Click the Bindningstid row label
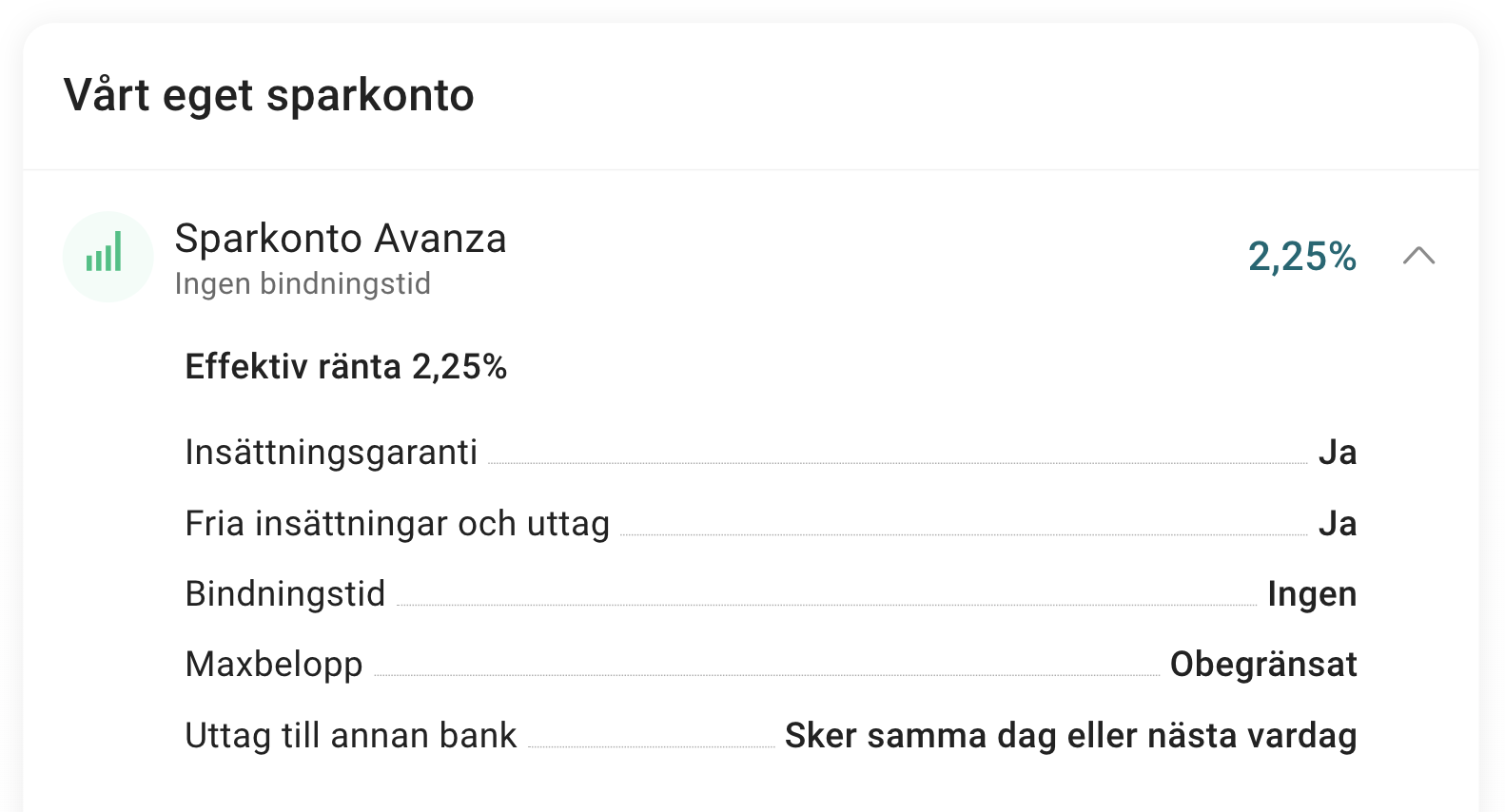 point(285,594)
